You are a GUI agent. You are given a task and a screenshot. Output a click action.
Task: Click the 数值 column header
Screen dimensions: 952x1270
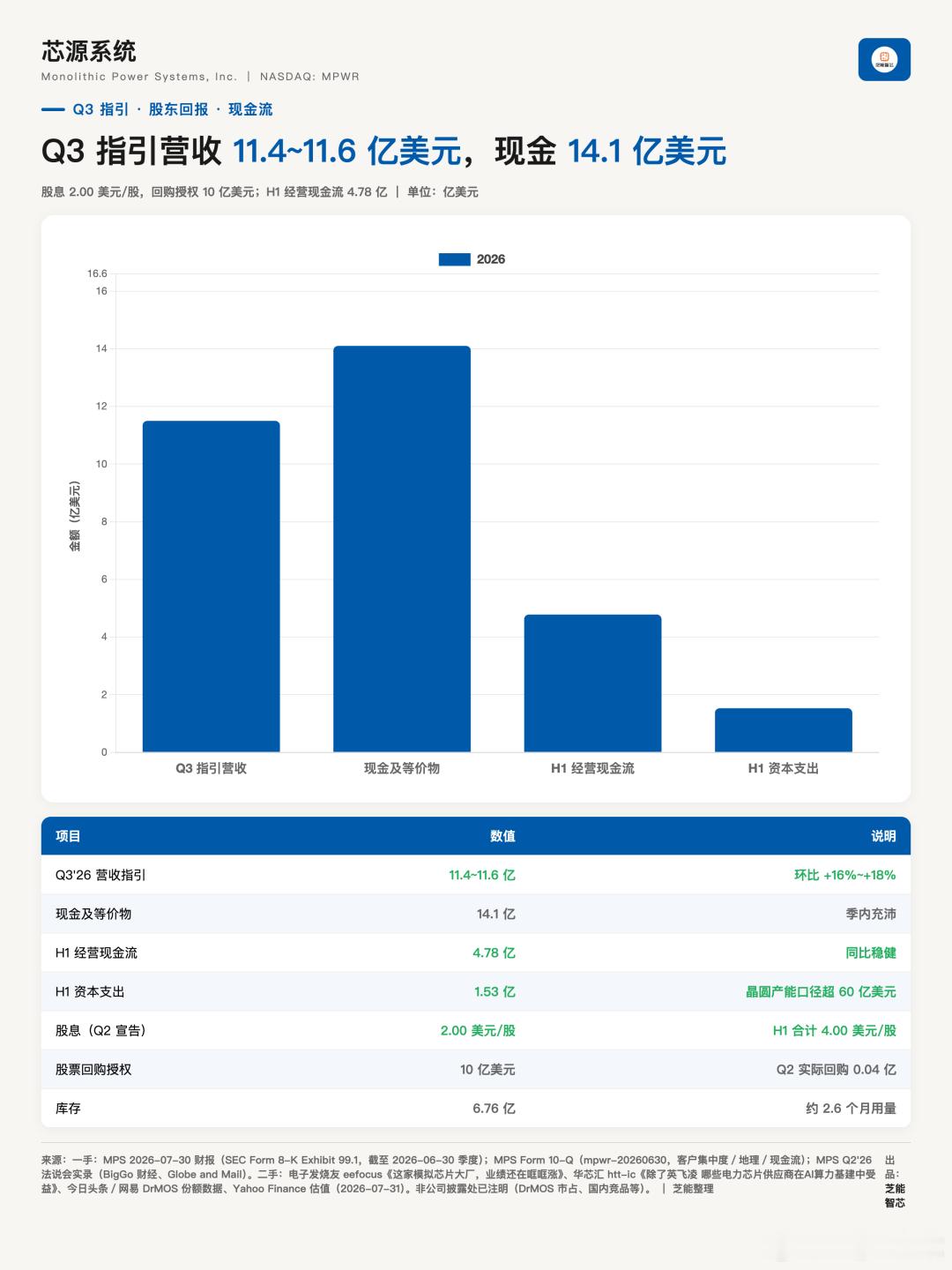click(502, 836)
